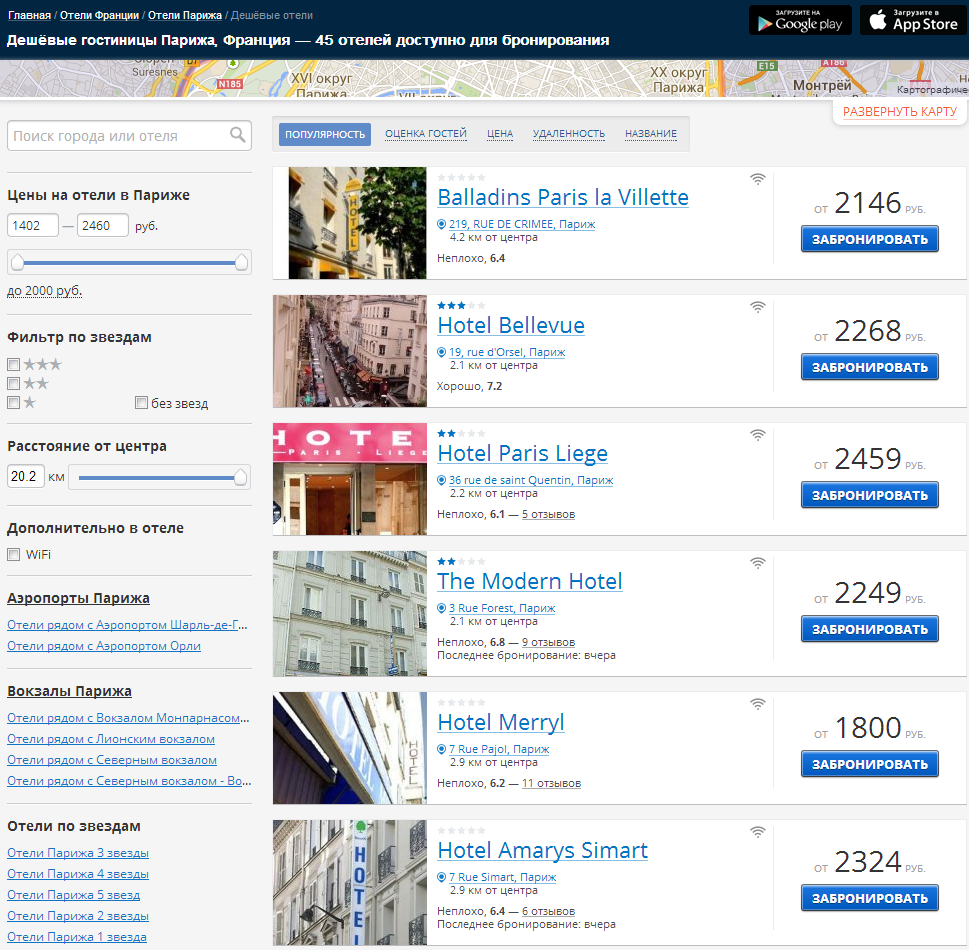Click map pin next to 36 rue de saint Quentin
This screenshot has width=969, height=950.
441,480
